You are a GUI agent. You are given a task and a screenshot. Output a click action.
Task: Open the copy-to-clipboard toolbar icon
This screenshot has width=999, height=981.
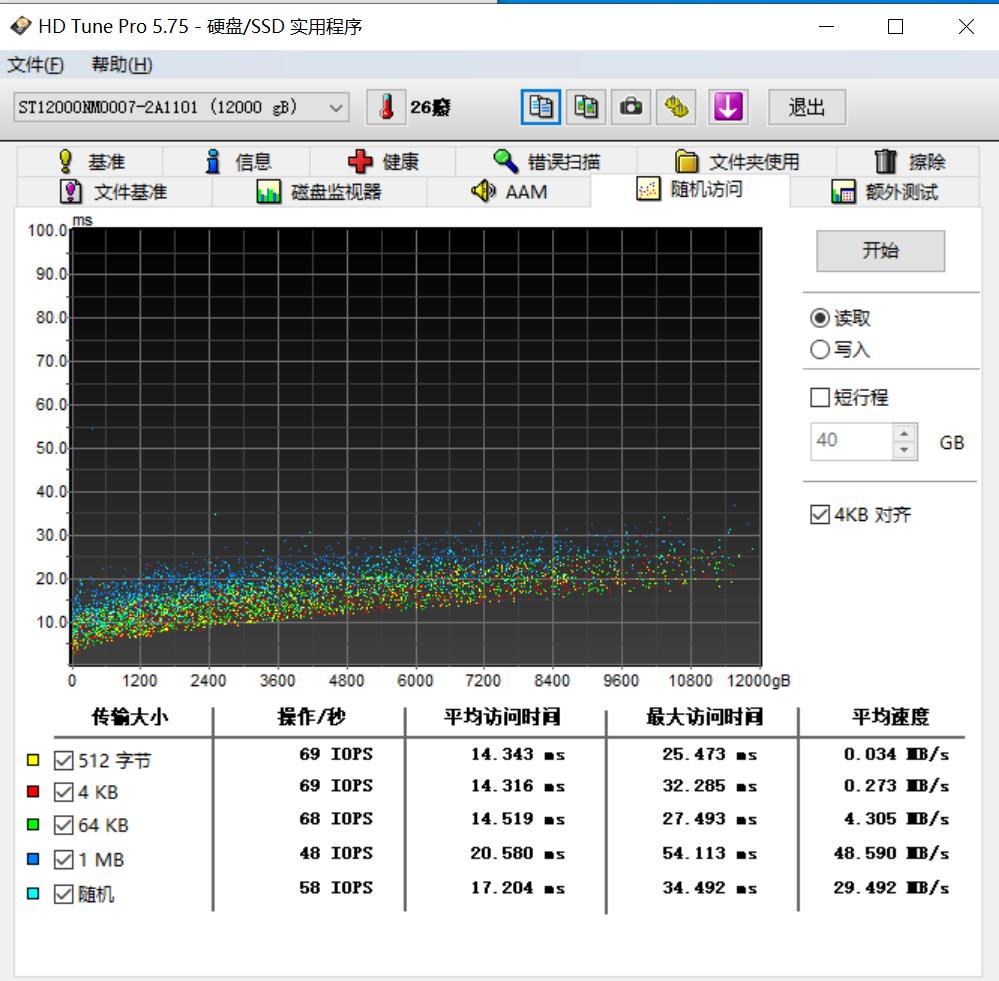(x=540, y=107)
